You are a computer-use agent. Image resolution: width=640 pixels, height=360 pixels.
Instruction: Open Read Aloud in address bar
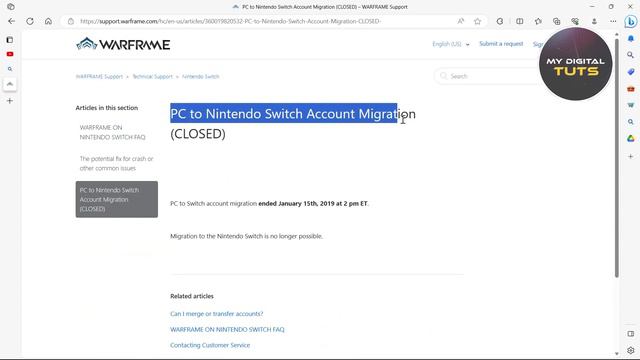460,21
